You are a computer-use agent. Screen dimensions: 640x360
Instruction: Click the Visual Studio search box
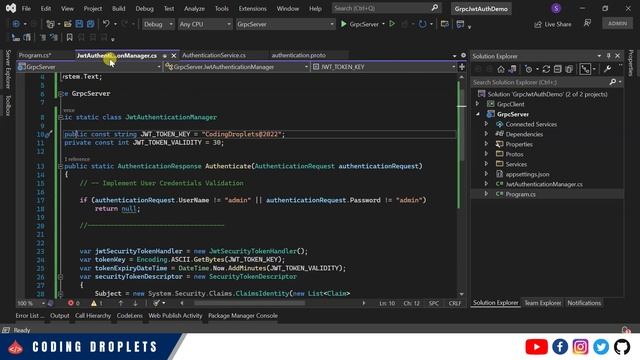point(386,8)
